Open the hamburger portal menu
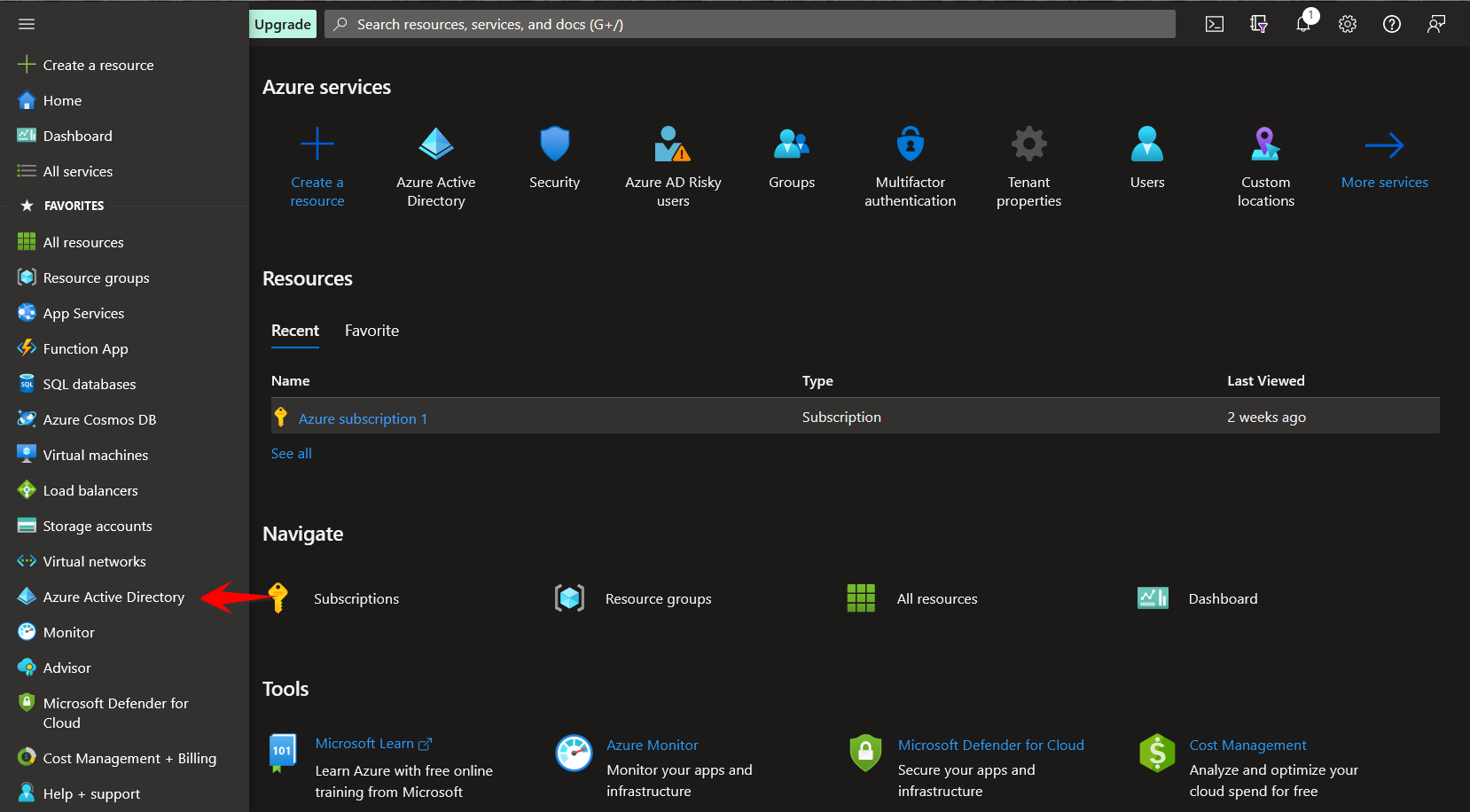 pyautogui.click(x=27, y=24)
